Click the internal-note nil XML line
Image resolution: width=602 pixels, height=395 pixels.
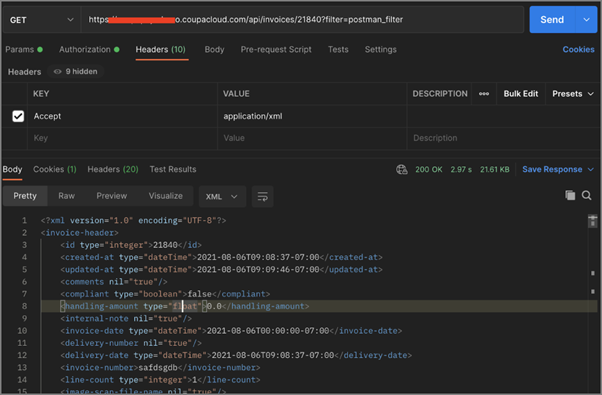[x=126, y=319]
